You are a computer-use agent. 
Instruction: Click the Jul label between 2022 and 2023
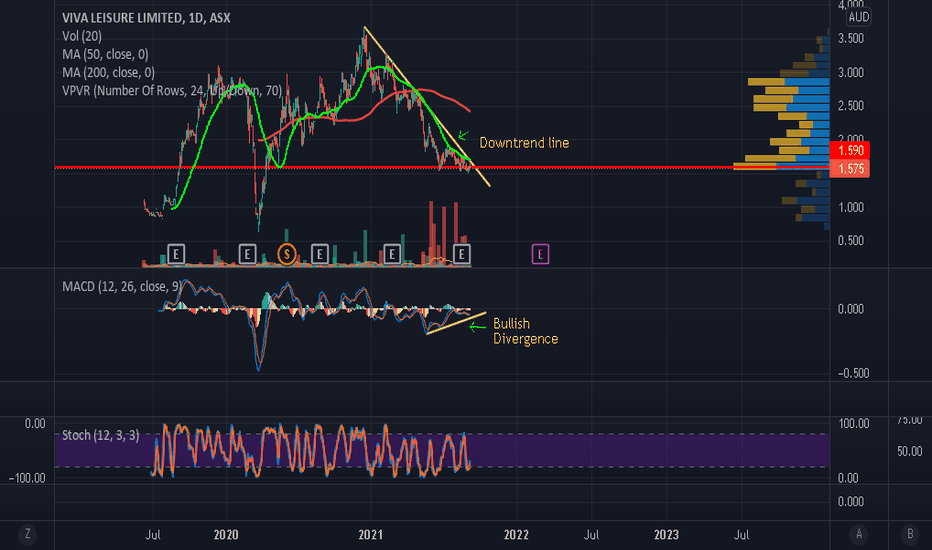pos(591,535)
